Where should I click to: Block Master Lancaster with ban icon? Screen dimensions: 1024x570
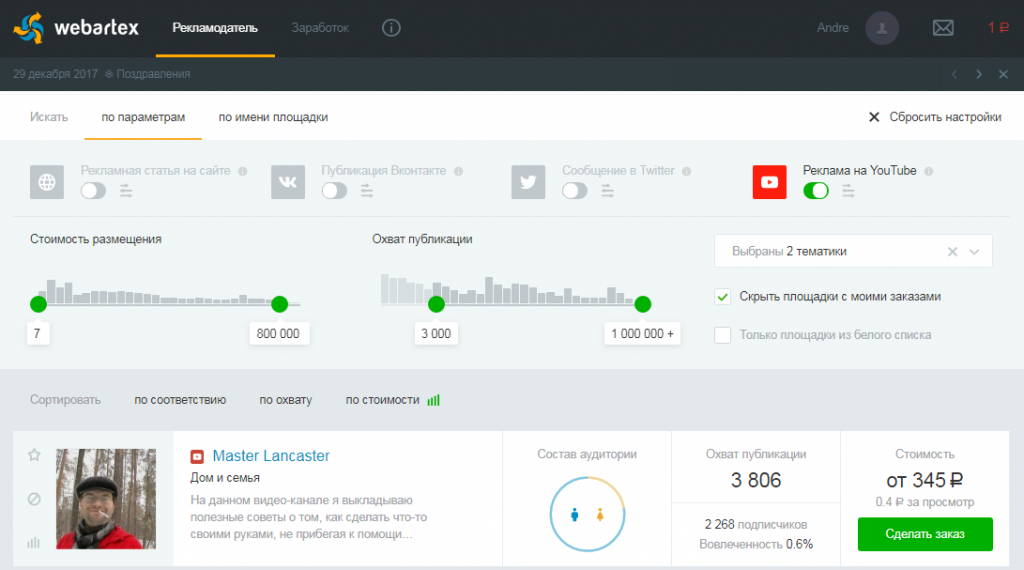click(35, 499)
